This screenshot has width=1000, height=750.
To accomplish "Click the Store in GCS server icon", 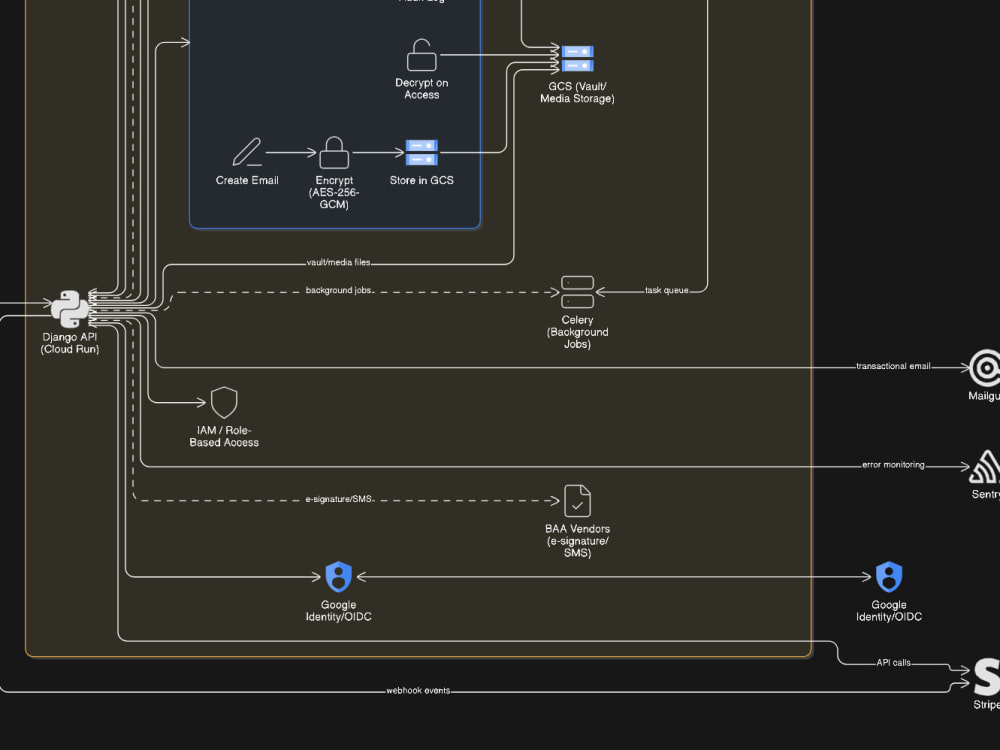I will pyautogui.click(x=422, y=152).
